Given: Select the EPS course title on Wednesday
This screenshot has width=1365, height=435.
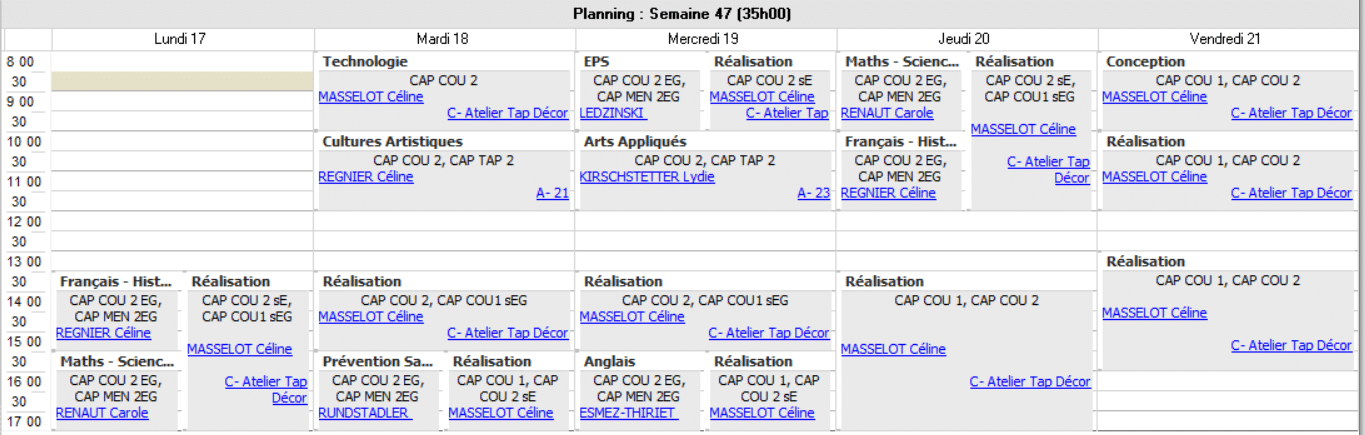Looking at the screenshot, I should (597, 62).
